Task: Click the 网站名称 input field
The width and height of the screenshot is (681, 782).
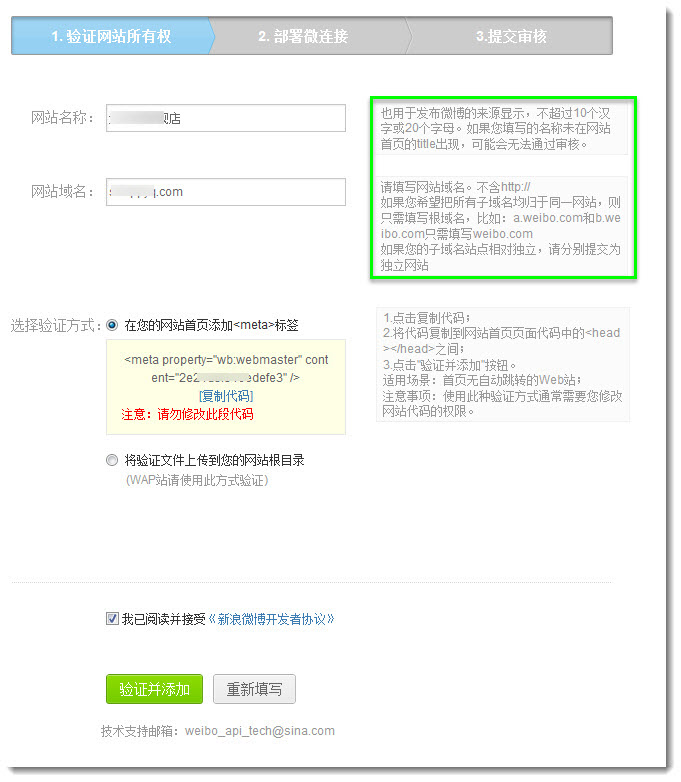Action: click(226, 118)
